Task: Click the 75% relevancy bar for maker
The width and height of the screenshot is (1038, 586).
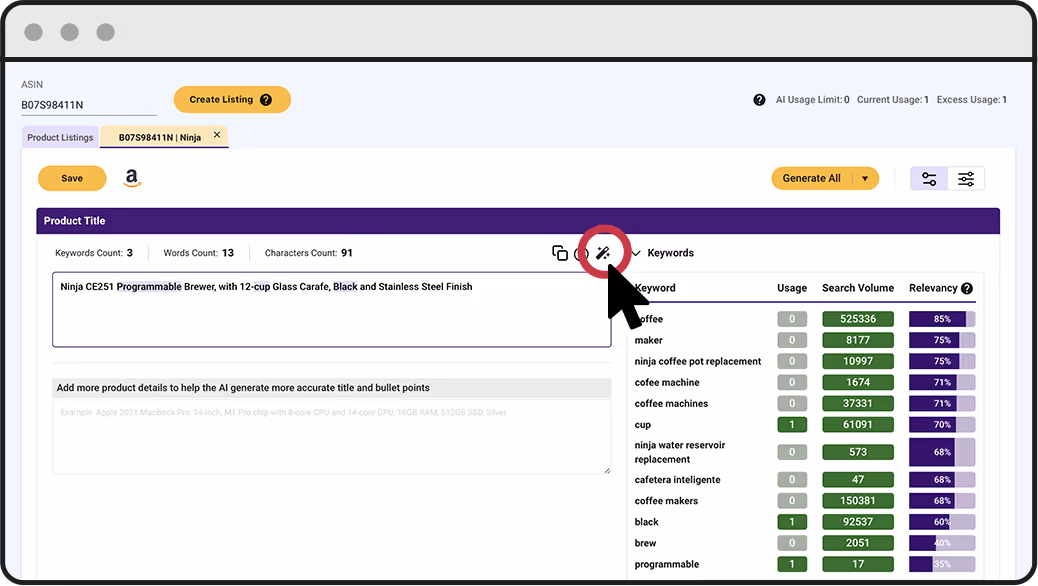Action: click(x=942, y=340)
